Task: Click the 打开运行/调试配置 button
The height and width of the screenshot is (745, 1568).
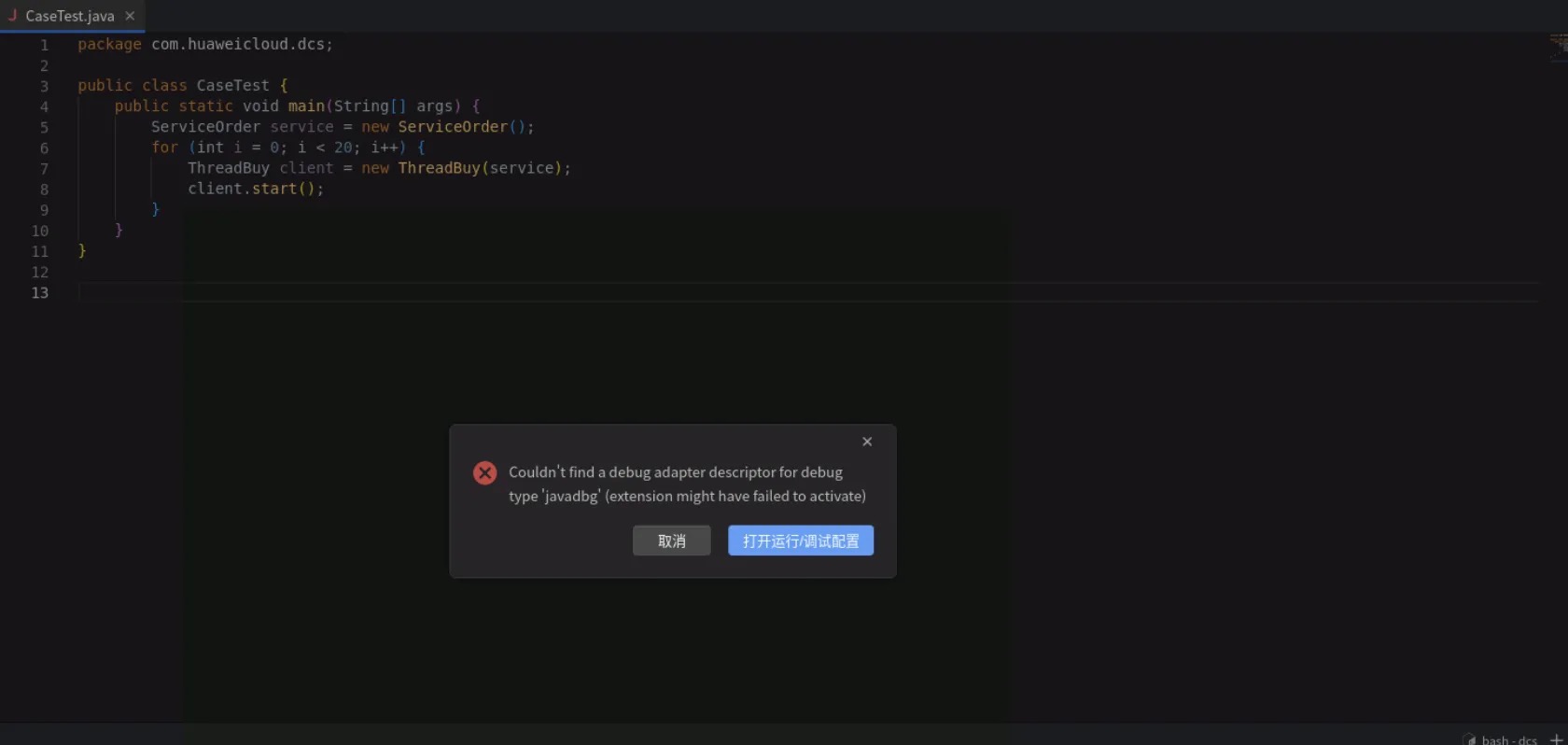Action: [x=801, y=541]
